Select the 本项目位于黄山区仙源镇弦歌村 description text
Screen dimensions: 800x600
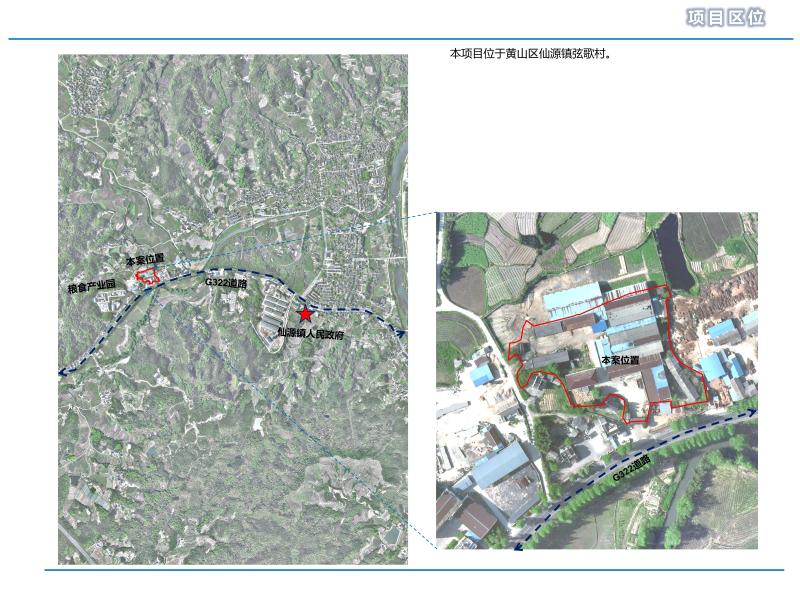pos(530,54)
